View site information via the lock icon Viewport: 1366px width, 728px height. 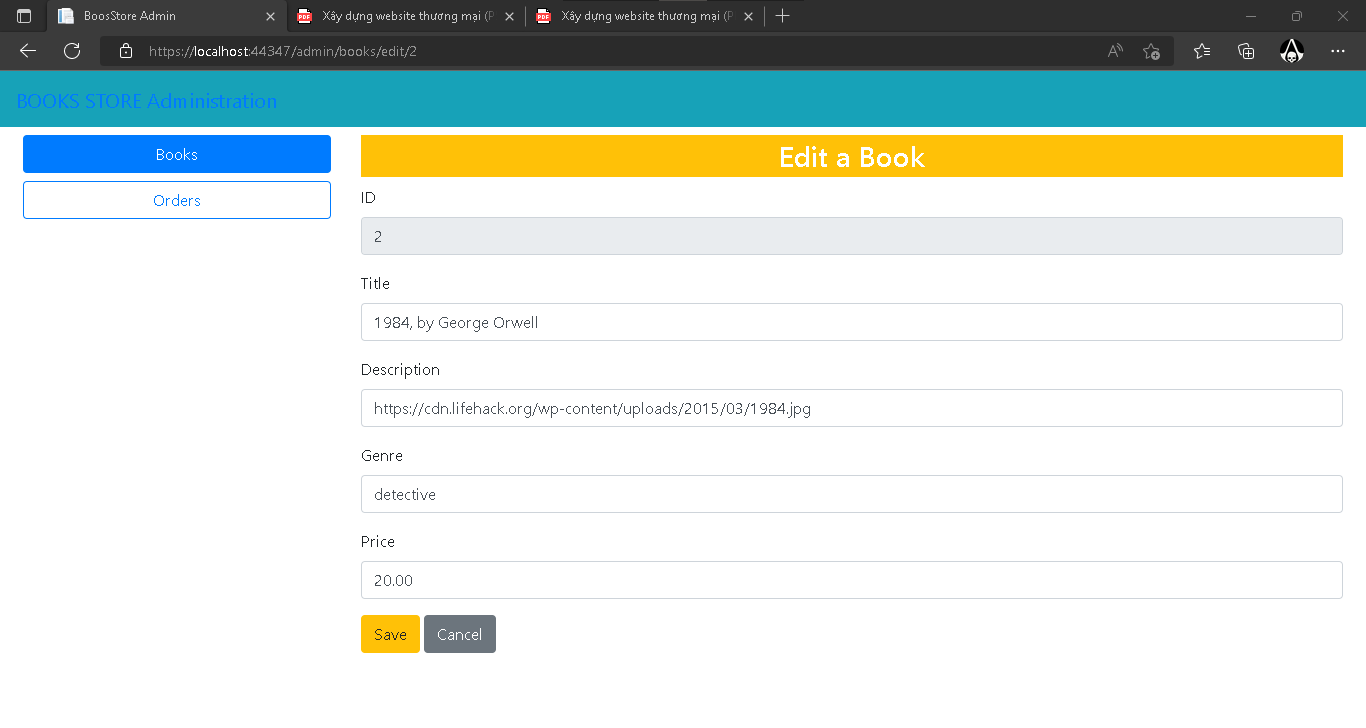coord(126,51)
